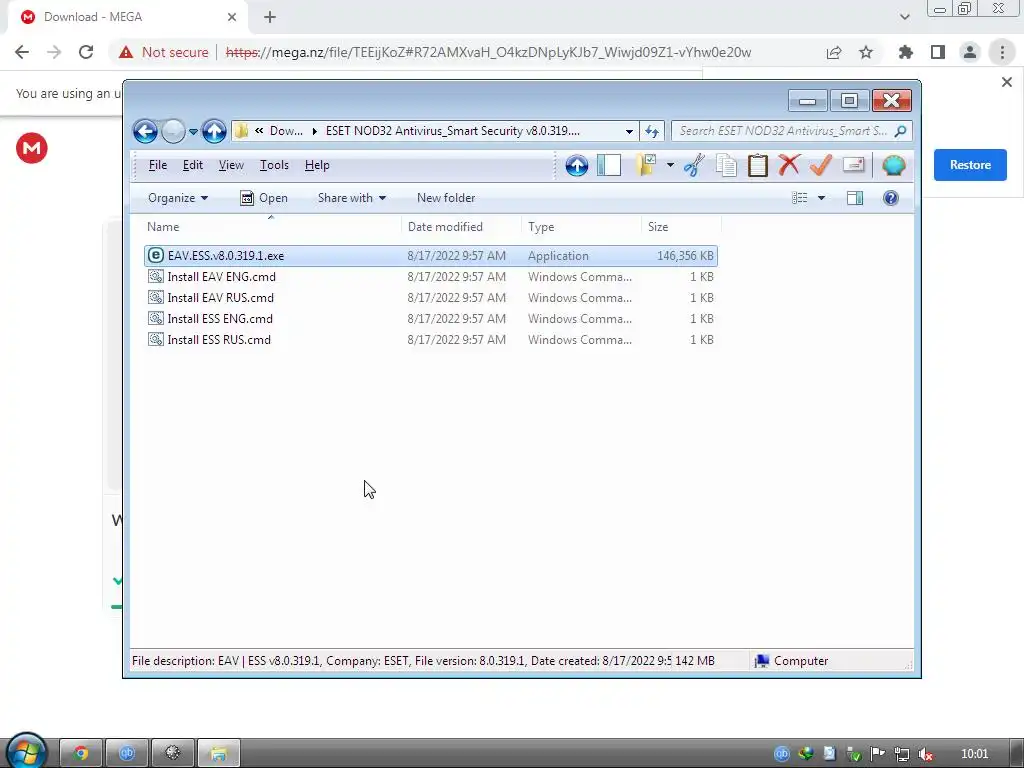Open Chrome extensions puzzle icon
Viewport: 1024px width, 768px height.
click(x=906, y=52)
